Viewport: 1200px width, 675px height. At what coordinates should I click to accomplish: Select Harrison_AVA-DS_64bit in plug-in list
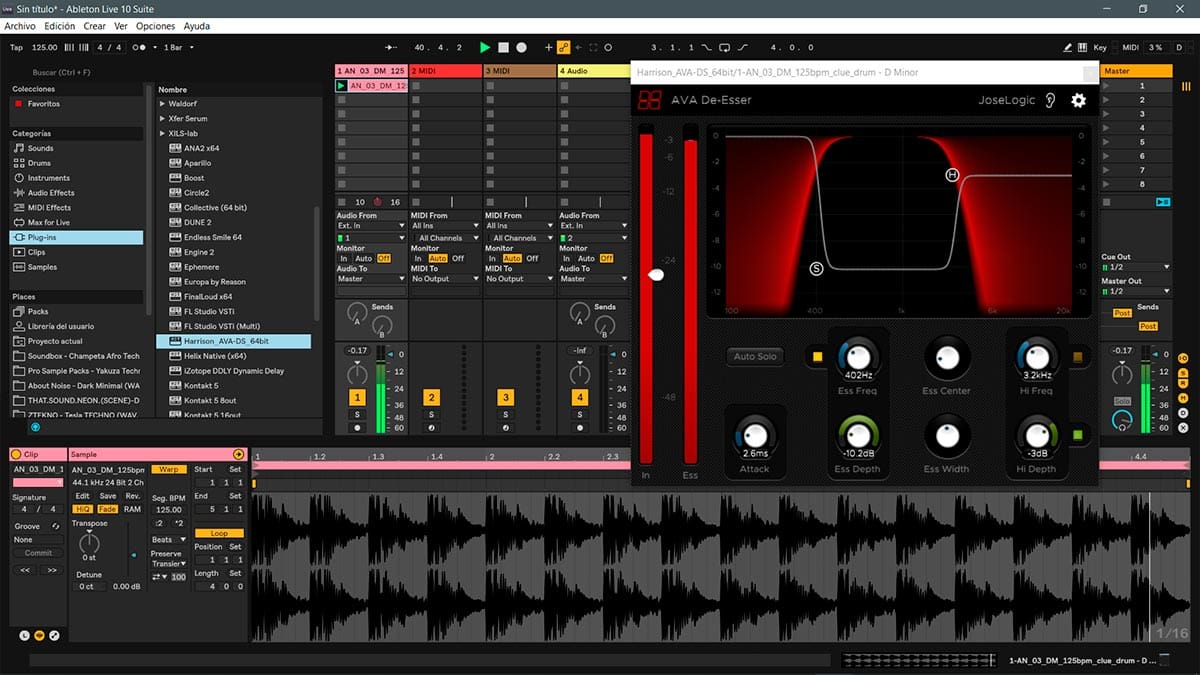tap(235, 341)
